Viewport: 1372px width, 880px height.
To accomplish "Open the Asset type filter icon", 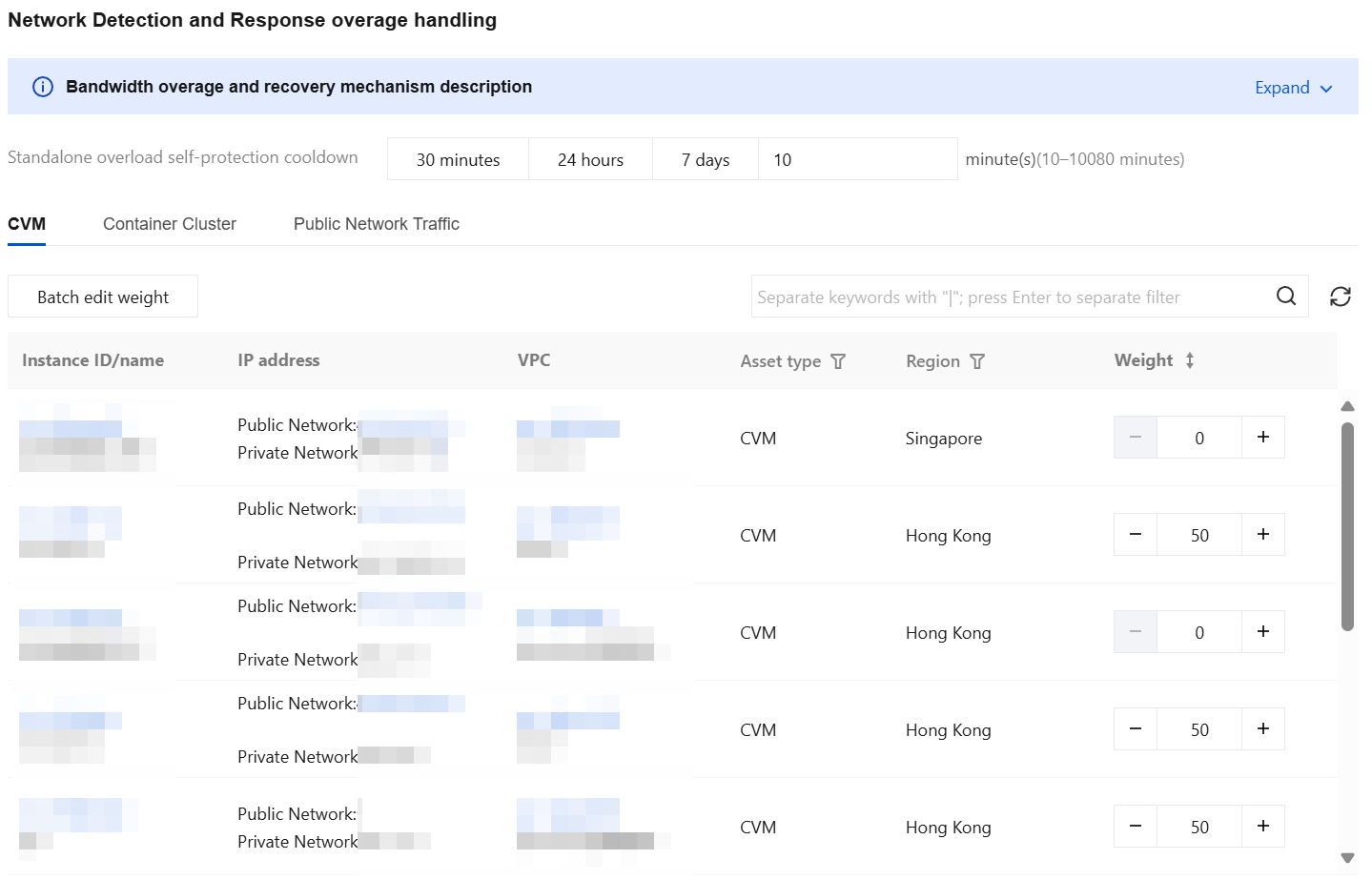I will pos(838,361).
